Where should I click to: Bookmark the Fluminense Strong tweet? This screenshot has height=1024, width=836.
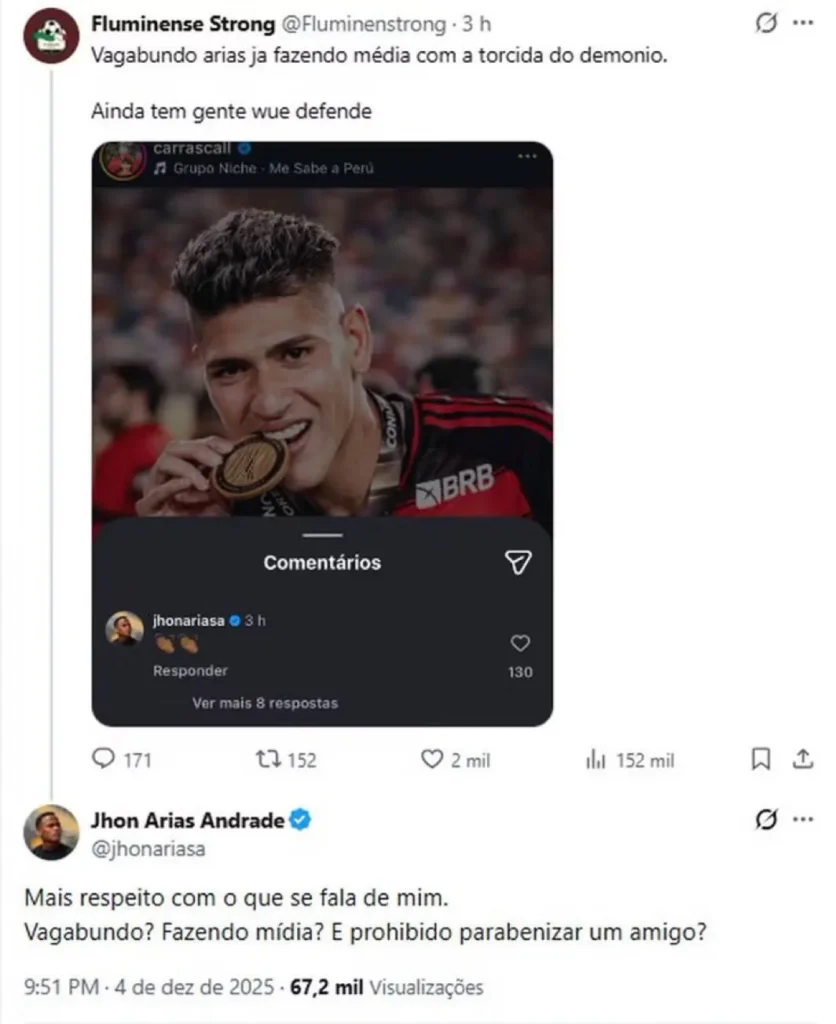(x=762, y=760)
